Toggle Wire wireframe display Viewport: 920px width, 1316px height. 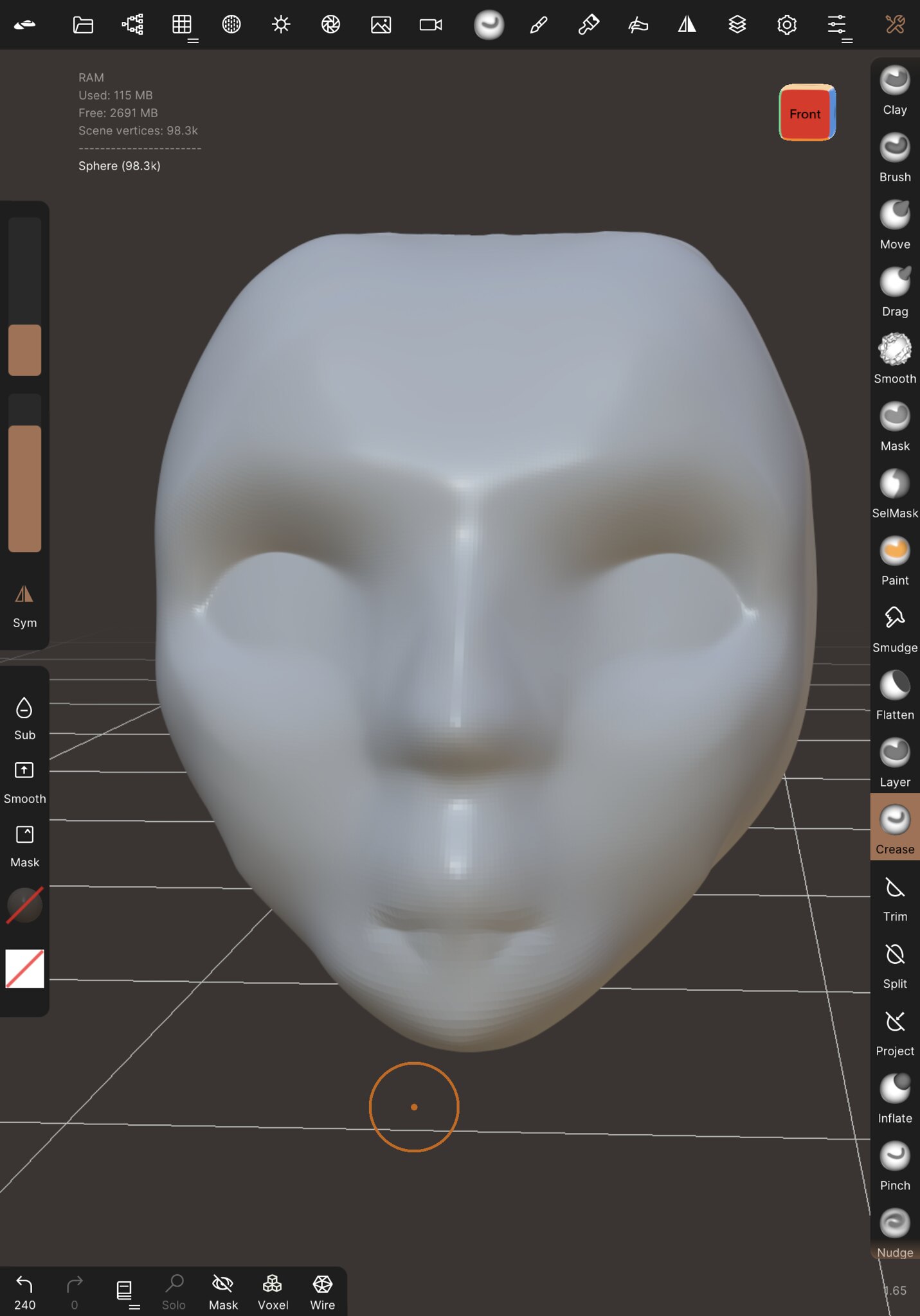323,1292
